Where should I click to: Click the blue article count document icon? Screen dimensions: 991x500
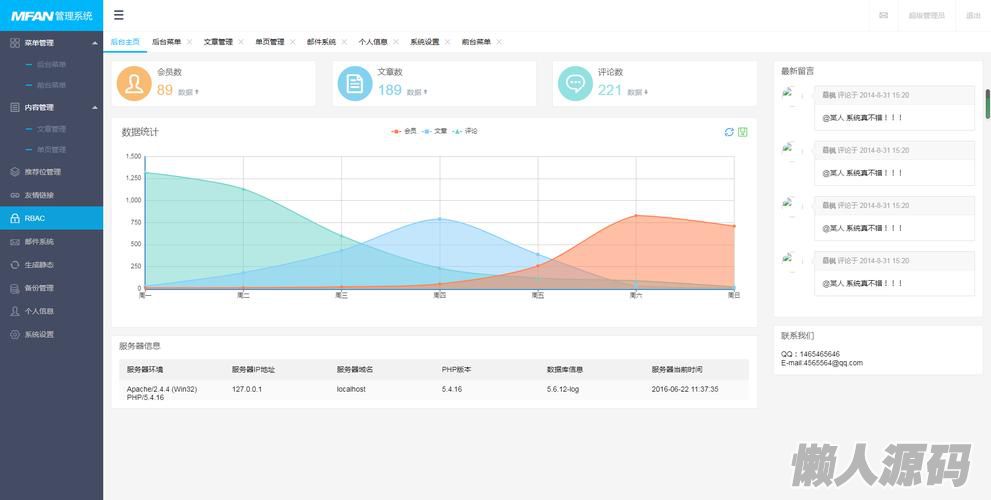(x=354, y=84)
